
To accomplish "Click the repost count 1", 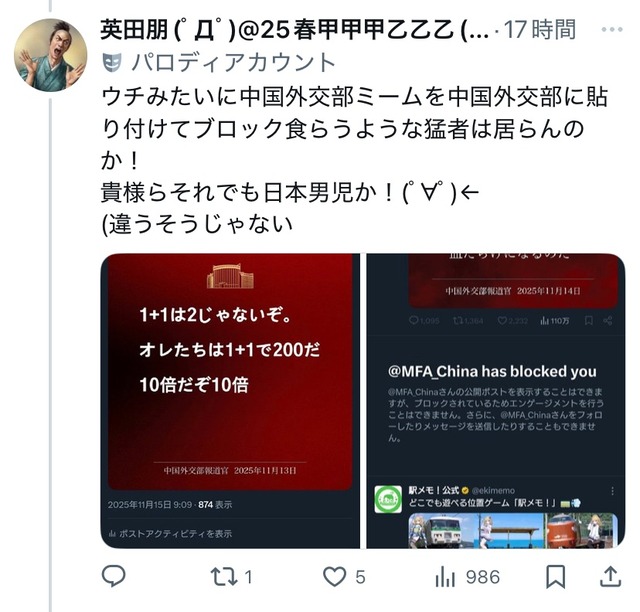I will point(248,577).
